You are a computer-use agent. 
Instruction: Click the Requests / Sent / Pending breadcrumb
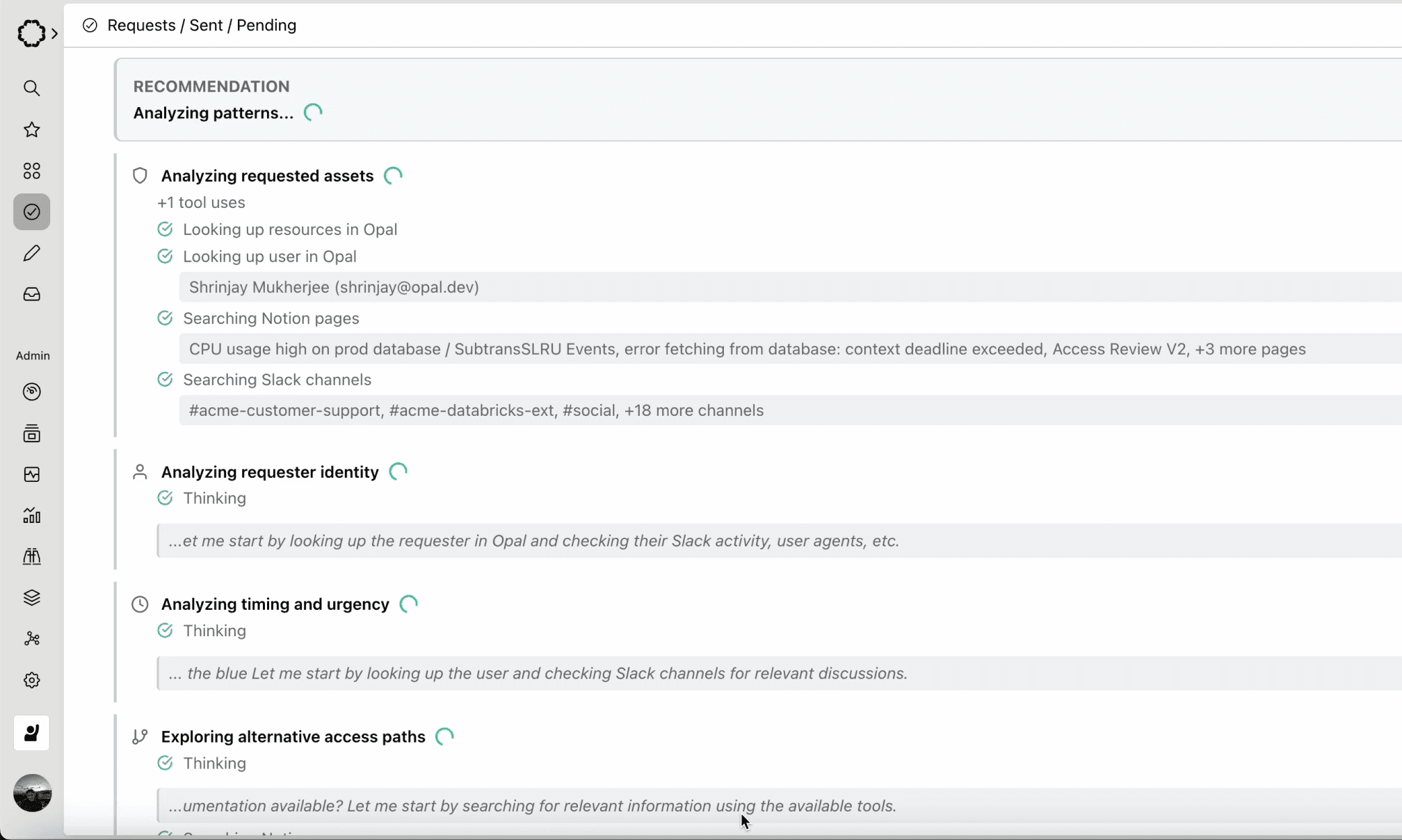(x=202, y=25)
